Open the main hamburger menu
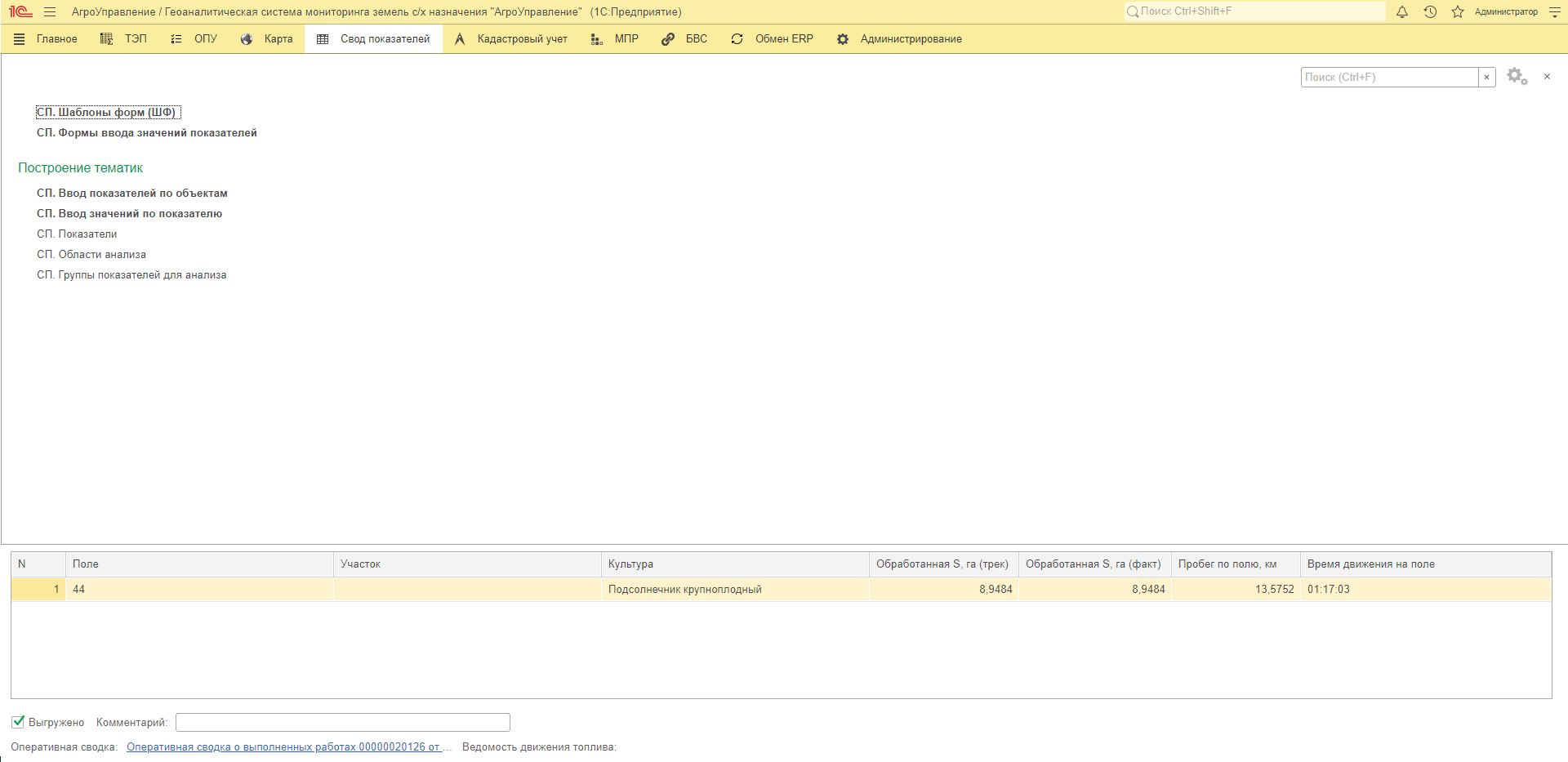Image resolution: width=1568 pixels, height=762 pixels. point(50,11)
